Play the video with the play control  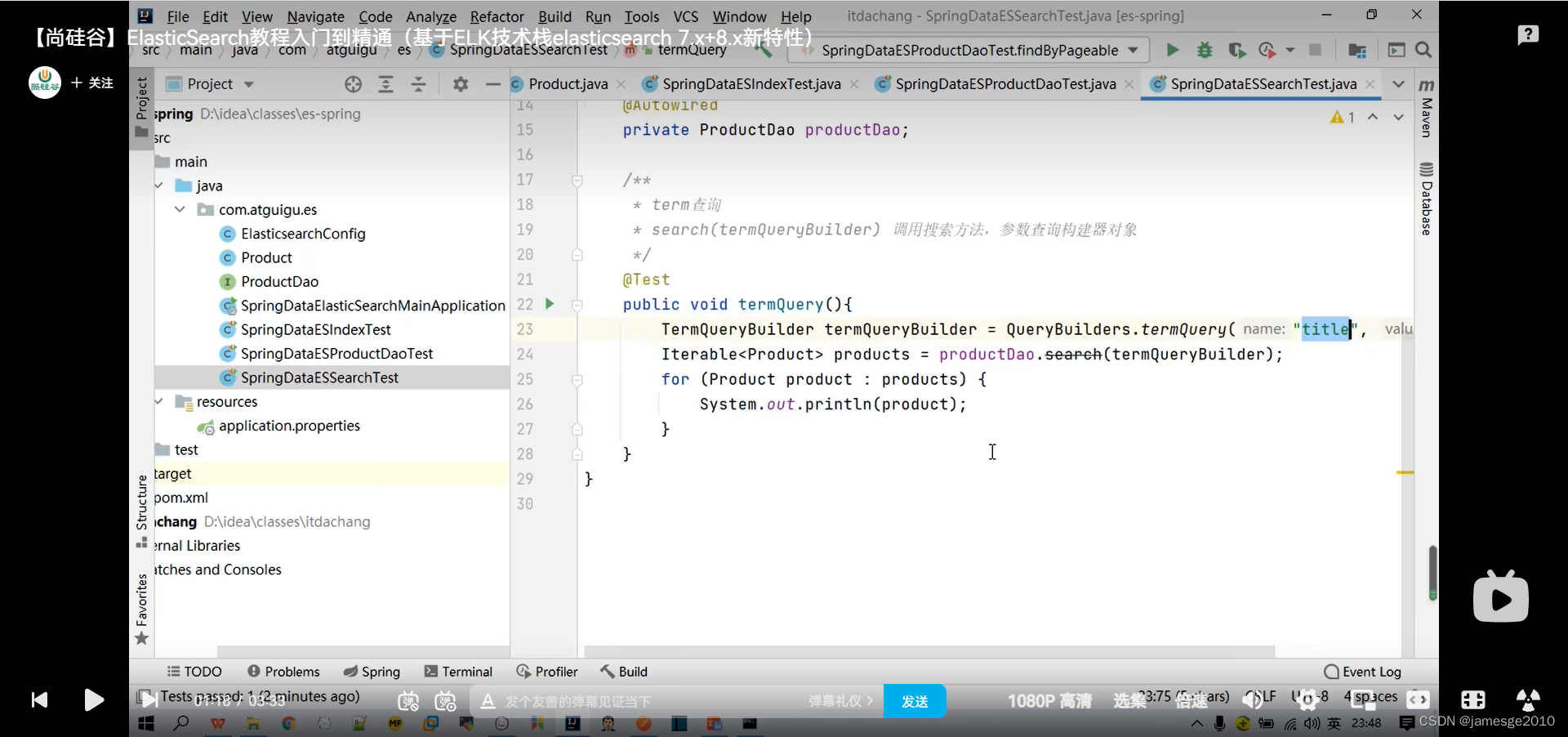[x=94, y=700]
